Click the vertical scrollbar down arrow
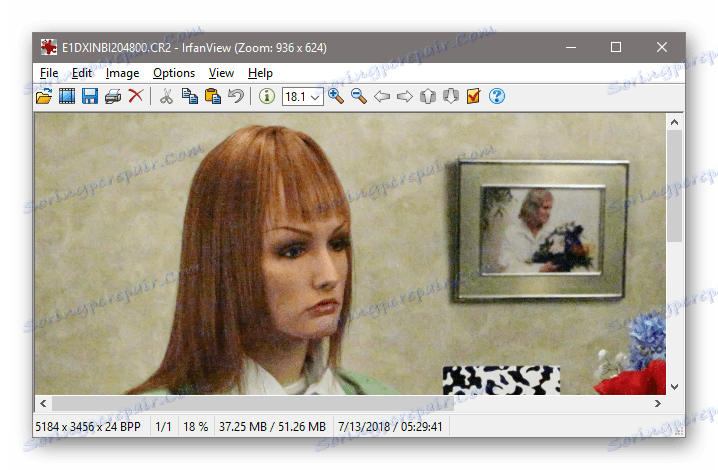Screen dimensions: 718x470 coord(674,387)
